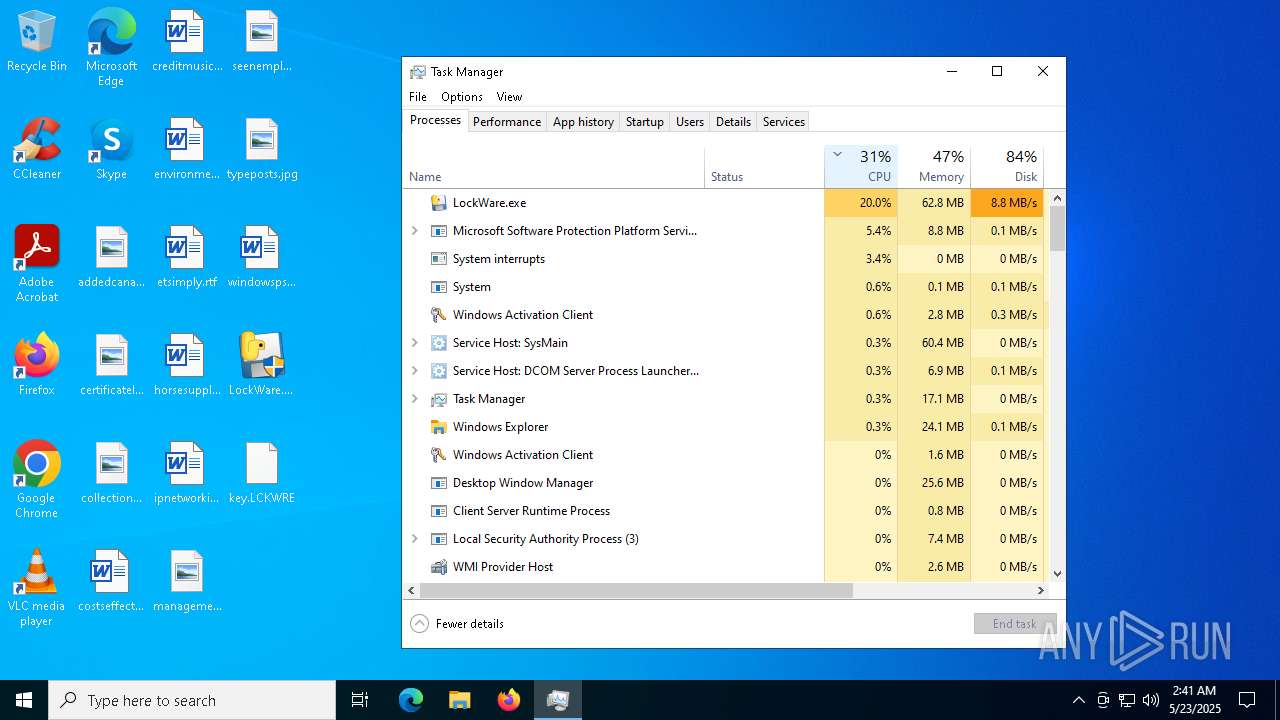Select the VLC media player desktop shortcut
The image size is (1280, 720).
37,588
